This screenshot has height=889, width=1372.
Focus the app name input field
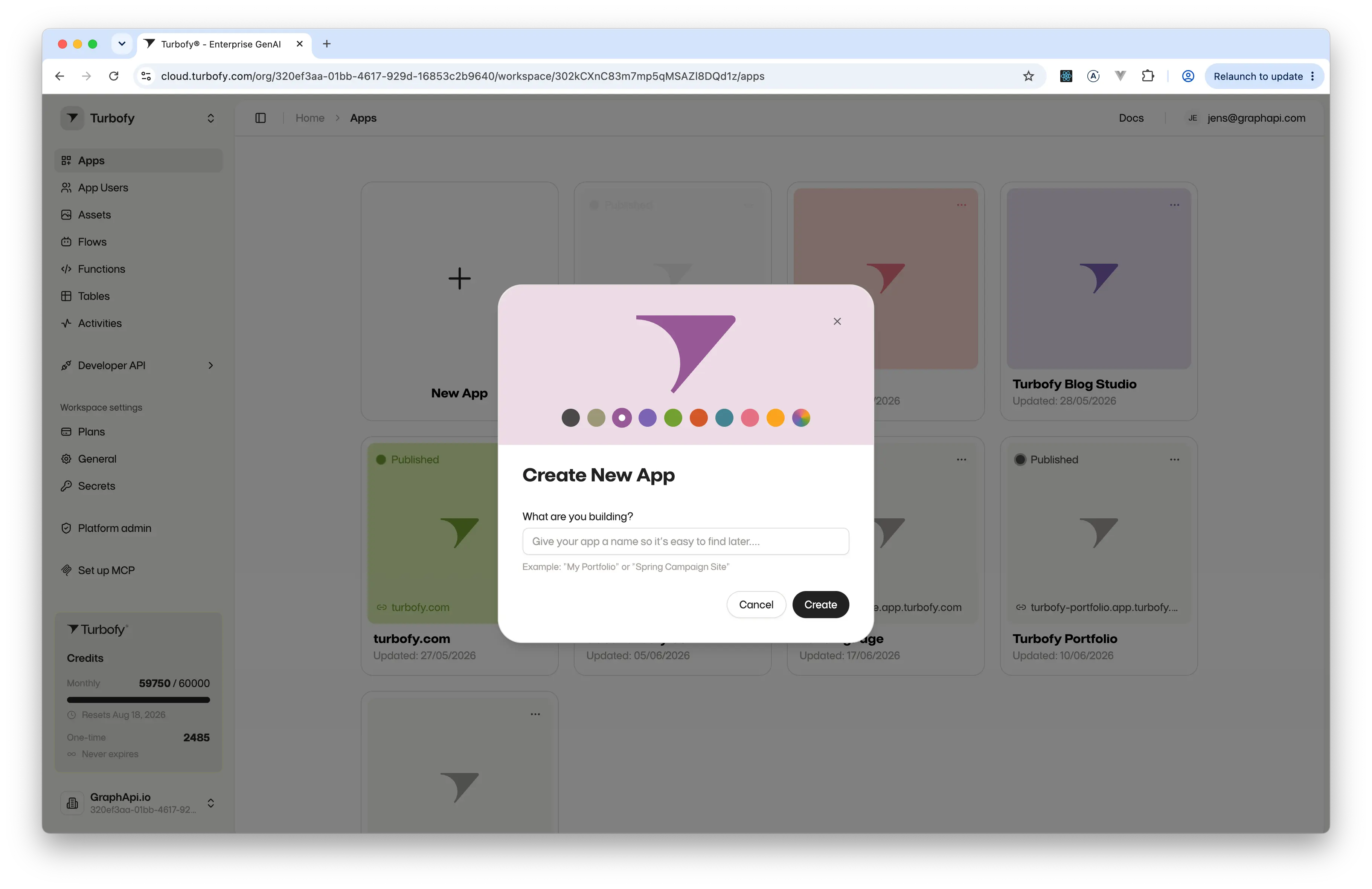(685, 541)
